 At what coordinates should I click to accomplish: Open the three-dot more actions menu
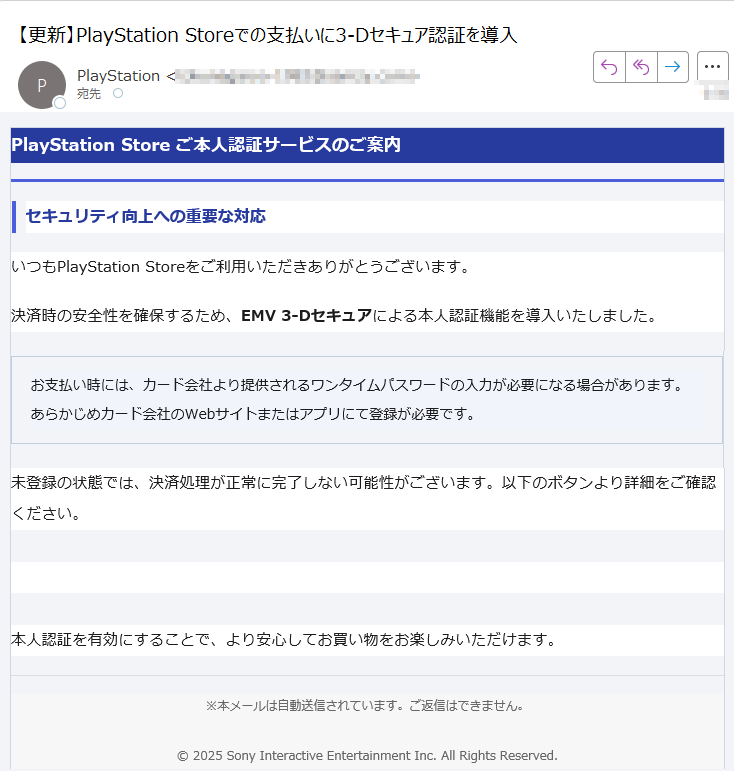tap(712, 67)
